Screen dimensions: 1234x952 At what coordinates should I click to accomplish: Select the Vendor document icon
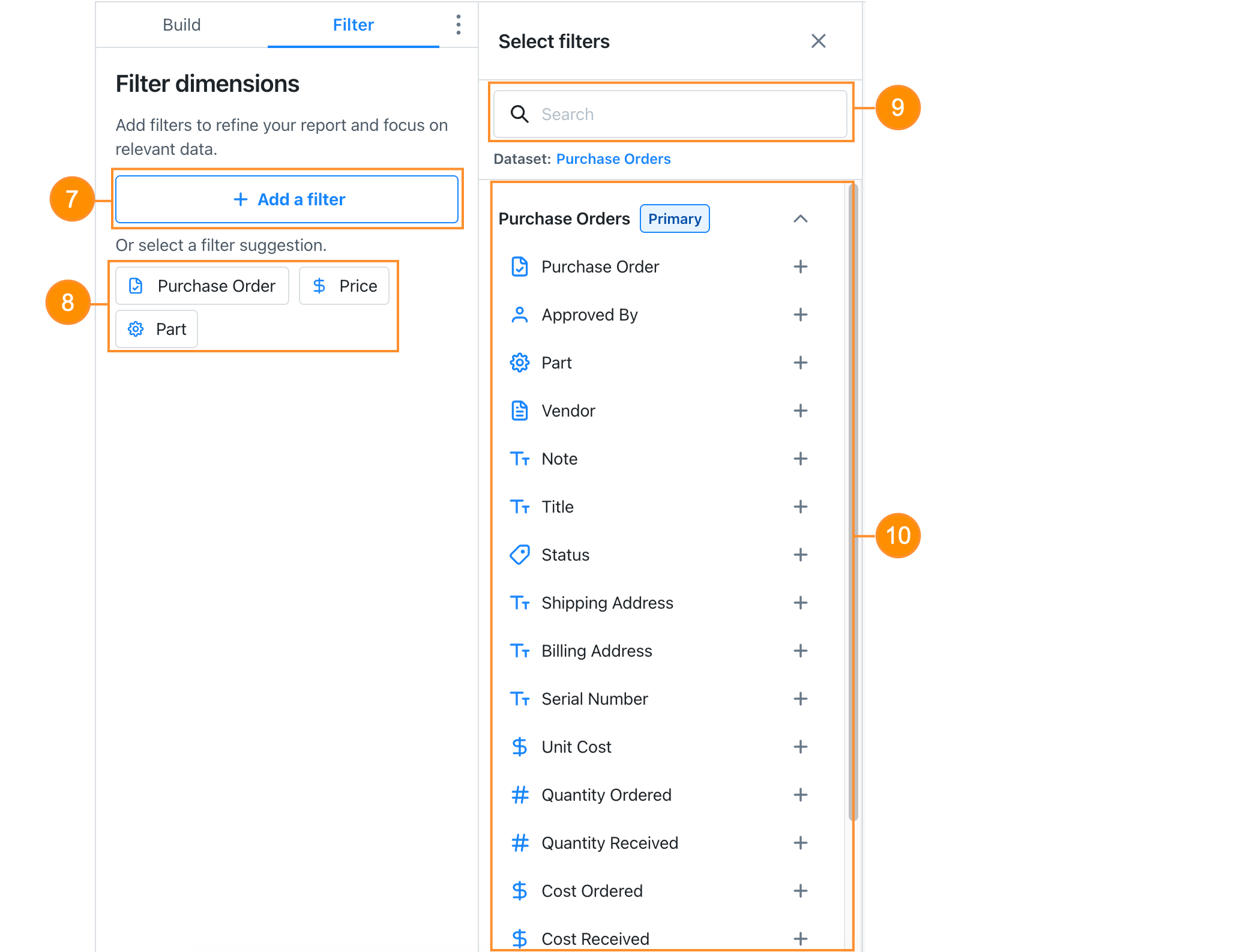tap(520, 411)
